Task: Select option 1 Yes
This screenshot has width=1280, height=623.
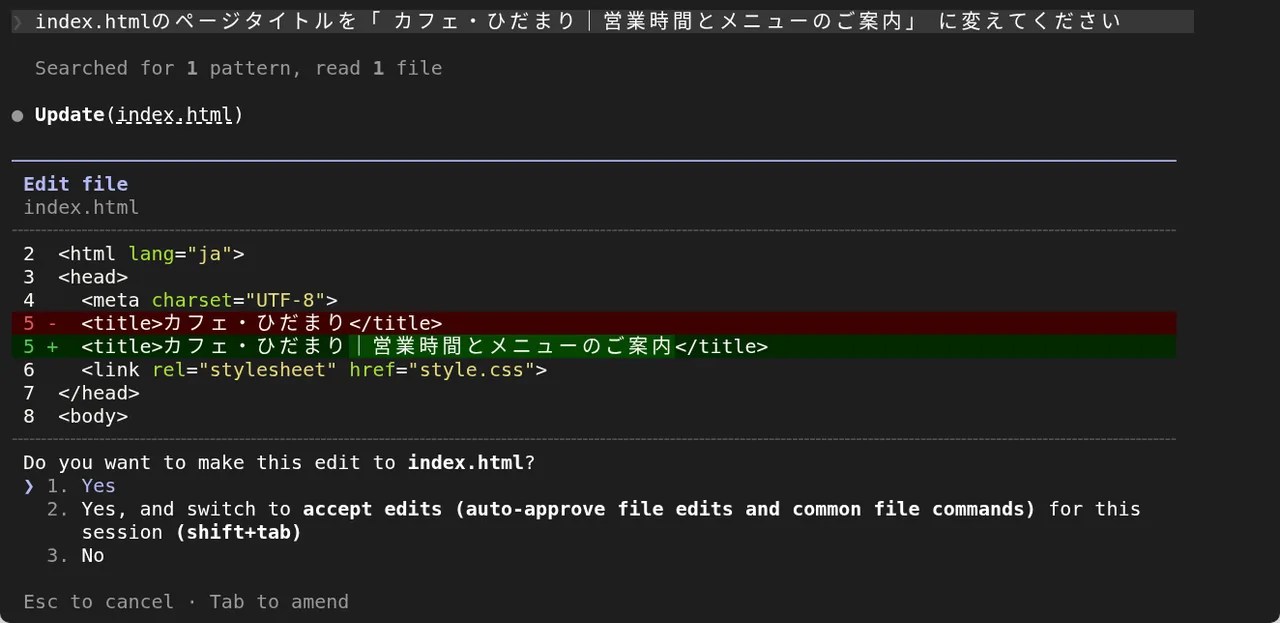Action: pyautogui.click(x=81, y=486)
